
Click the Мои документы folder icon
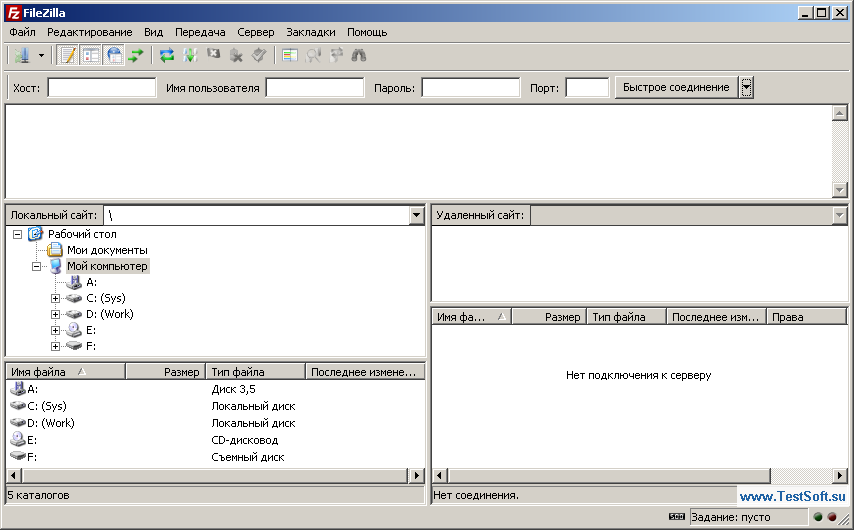click(x=55, y=250)
